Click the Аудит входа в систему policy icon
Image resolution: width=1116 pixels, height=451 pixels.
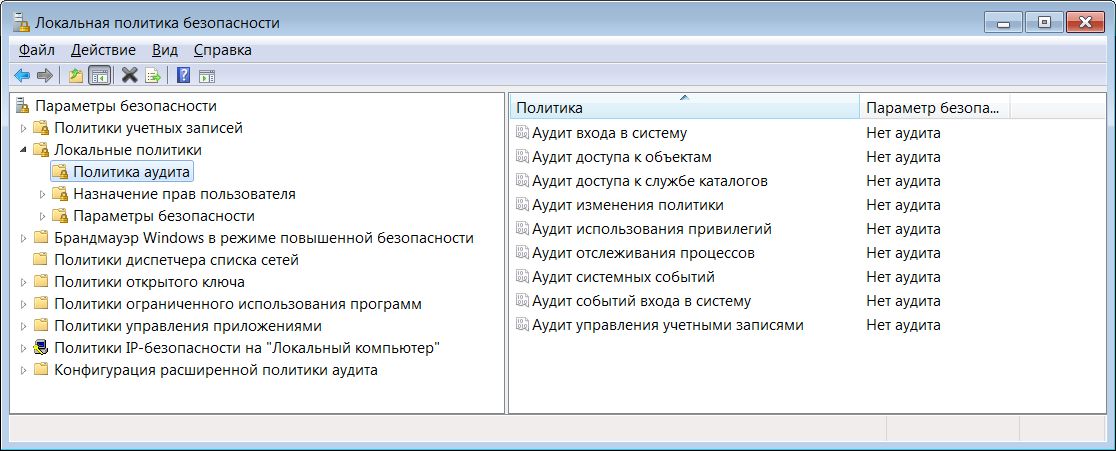pyautogui.click(x=522, y=133)
